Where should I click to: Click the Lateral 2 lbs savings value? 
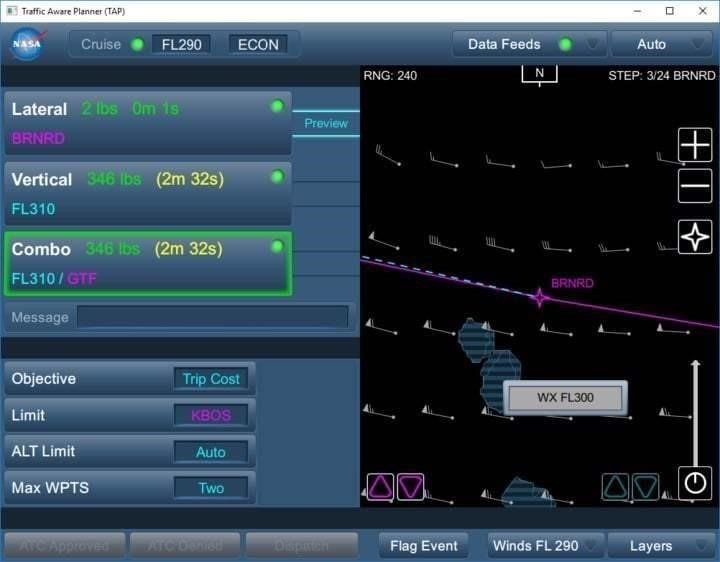tap(100, 109)
